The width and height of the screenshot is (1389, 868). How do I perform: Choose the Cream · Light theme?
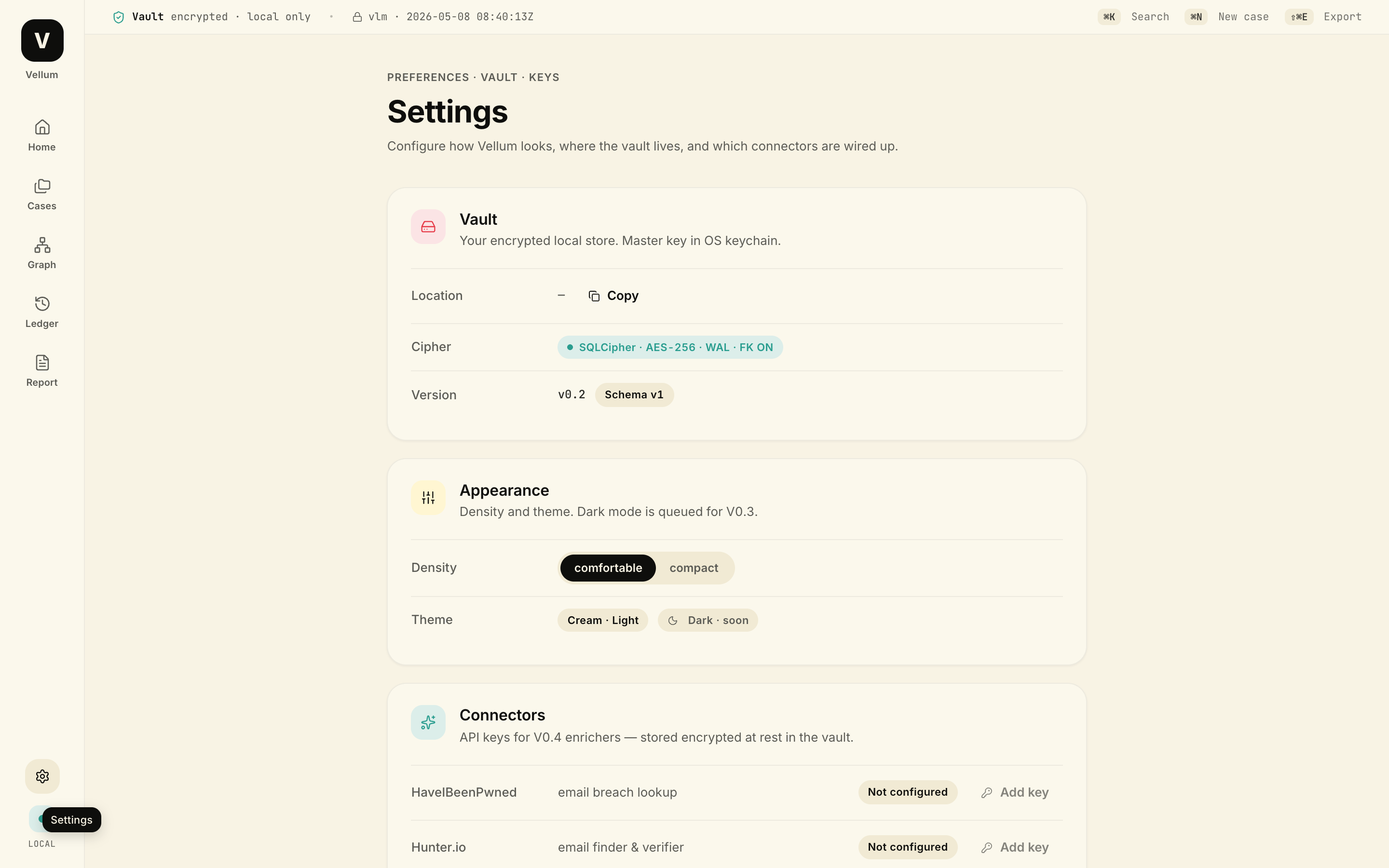coord(603,620)
